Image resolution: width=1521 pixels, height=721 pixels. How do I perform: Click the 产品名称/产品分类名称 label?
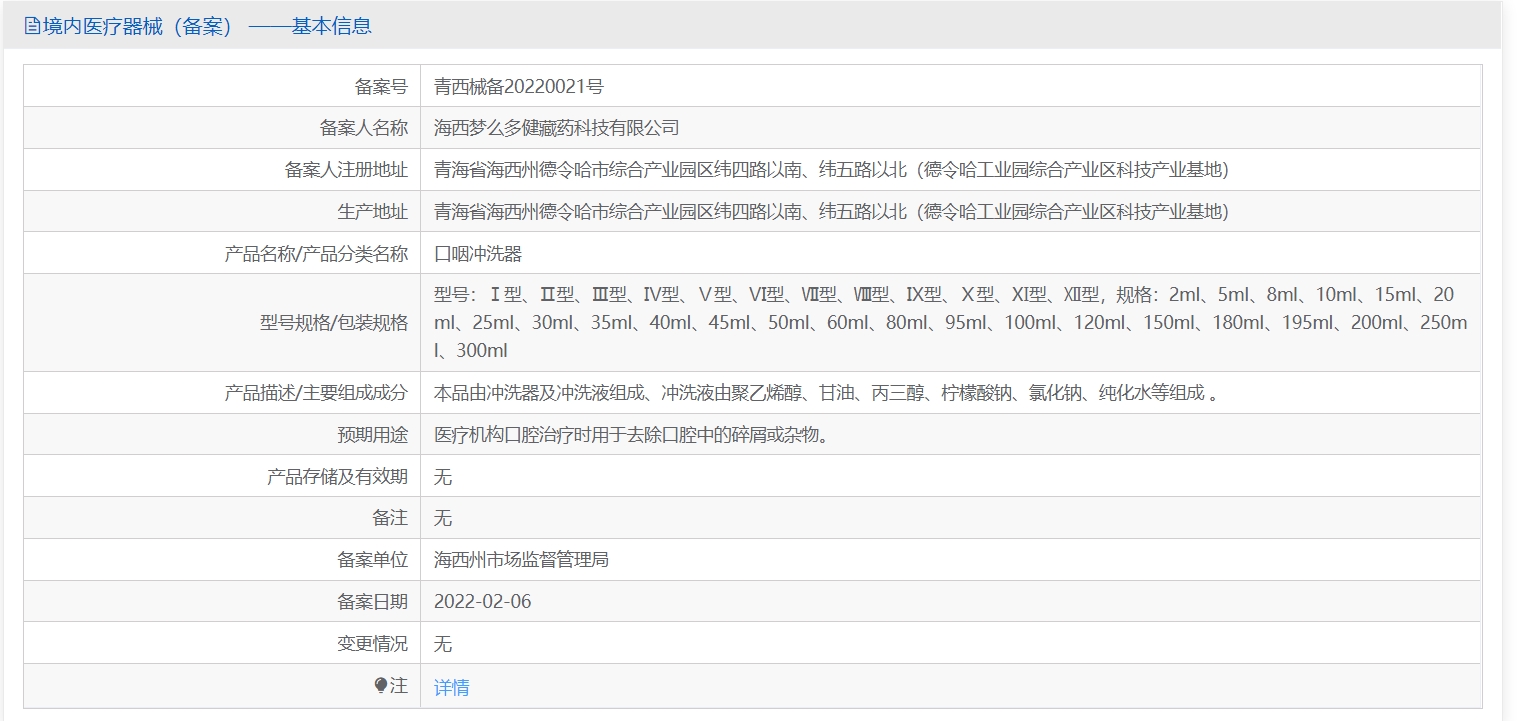point(316,254)
